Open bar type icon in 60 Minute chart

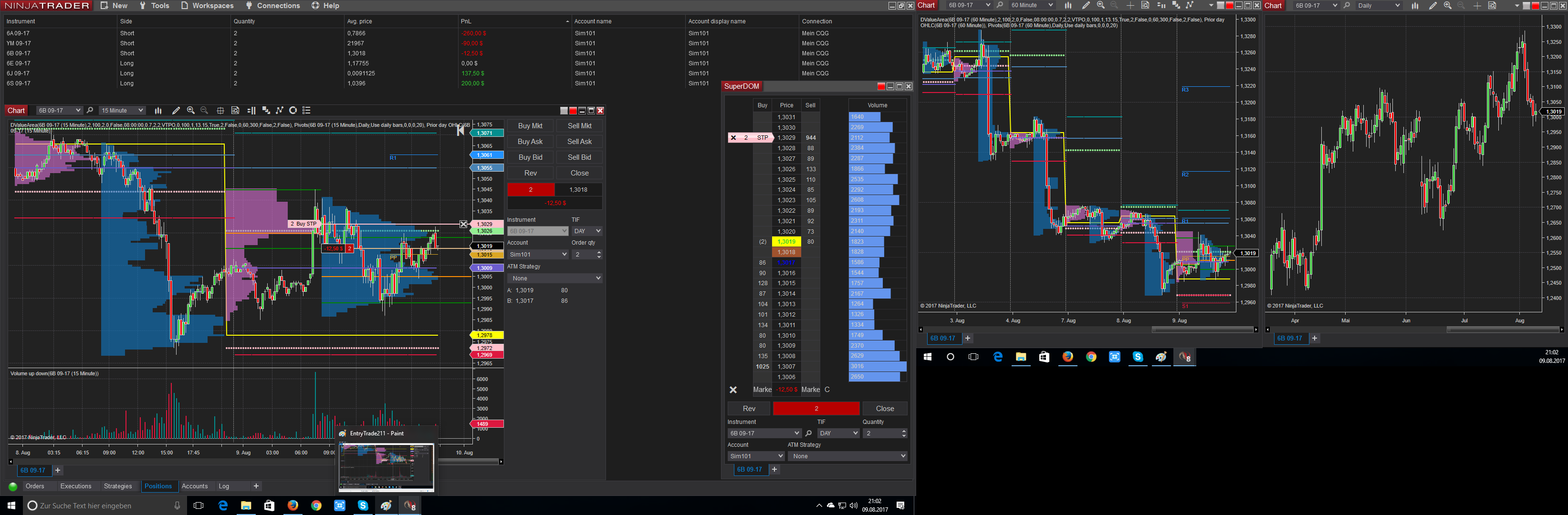1068,5
